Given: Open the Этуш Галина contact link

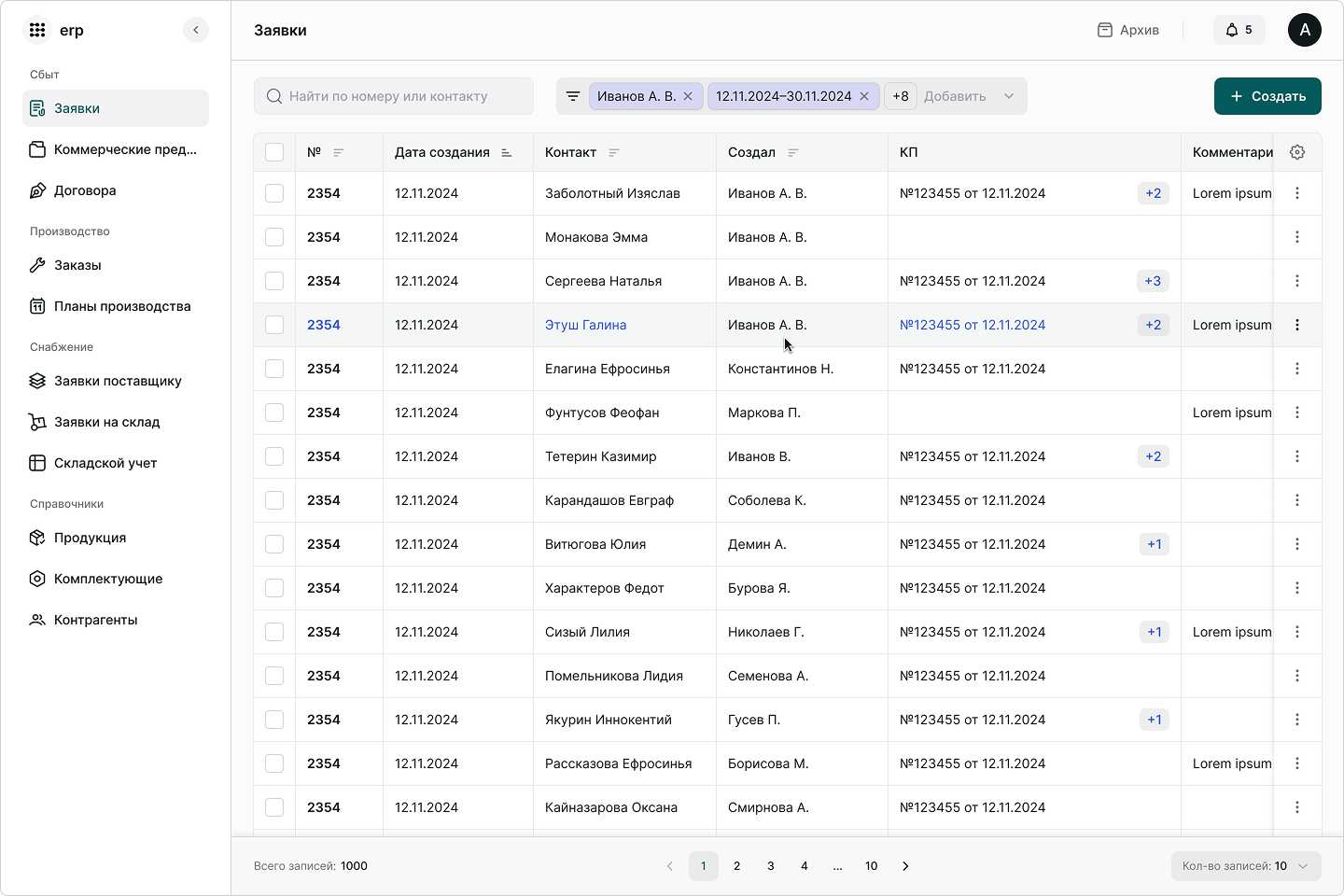Looking at the screenshot, I should (585, 325).
